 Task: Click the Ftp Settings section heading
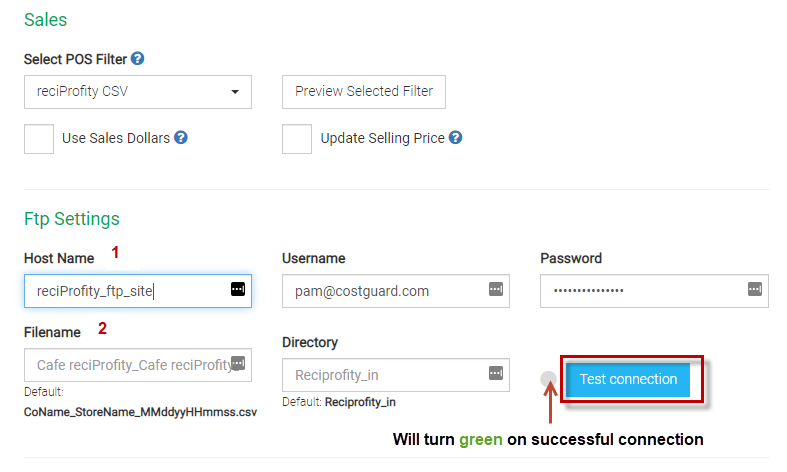(x=72, y=218)
